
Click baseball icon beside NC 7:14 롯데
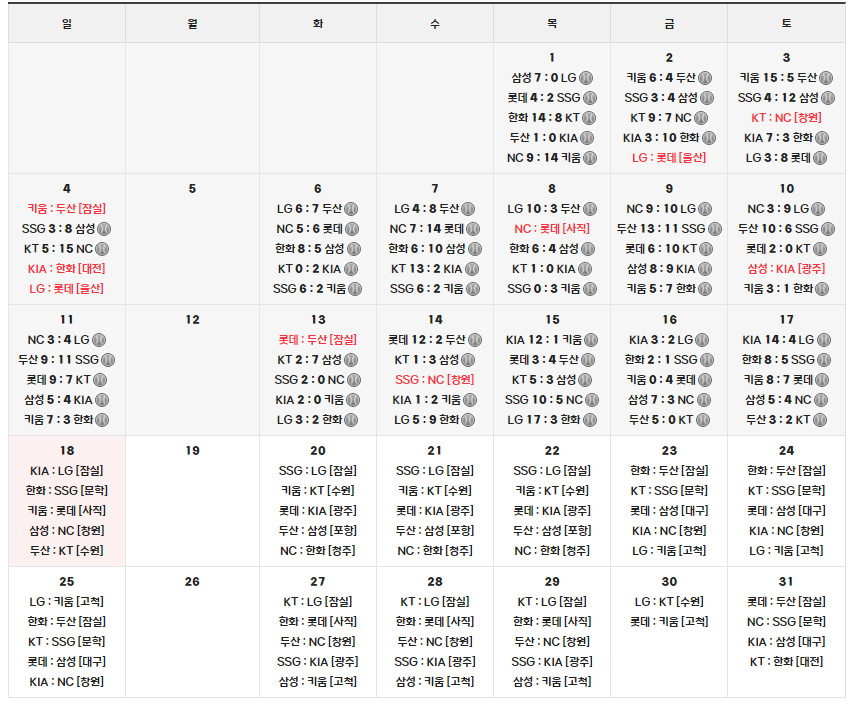(x=473, y=229)
